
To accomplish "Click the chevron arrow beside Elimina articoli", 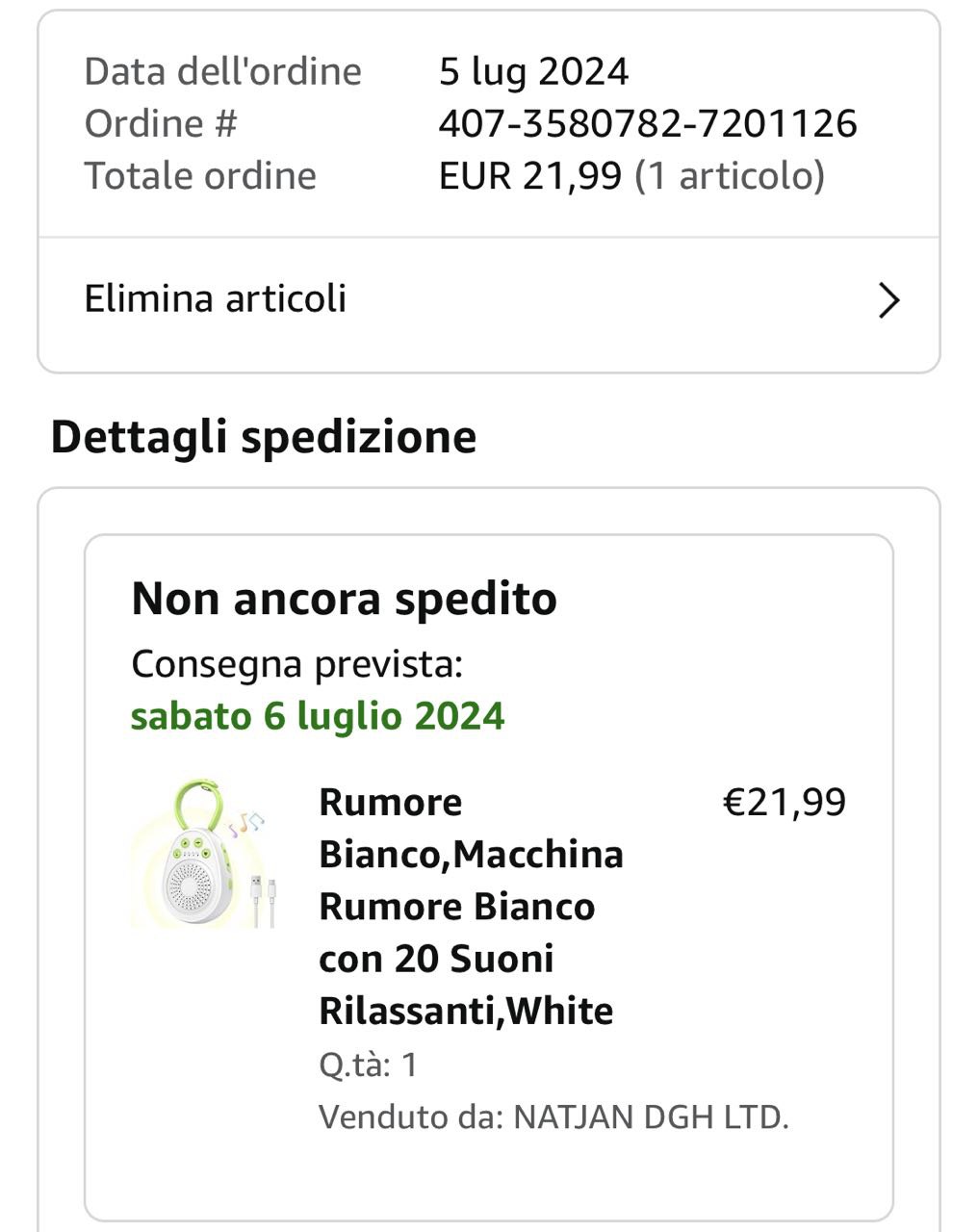I will (x=889, y=300).
